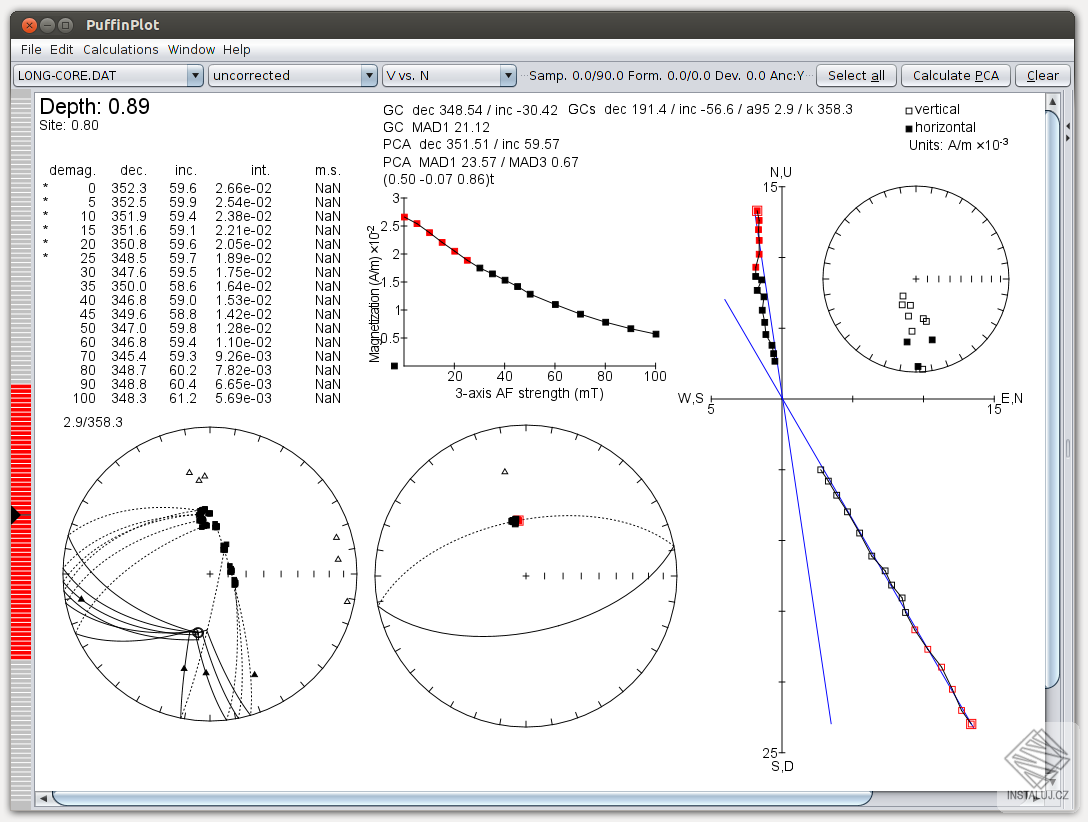This screenshot has width=1088, height=822.
Task: Open the V vs. N projection dropdown
Action: pyautogui.click(x=450, y=76)
